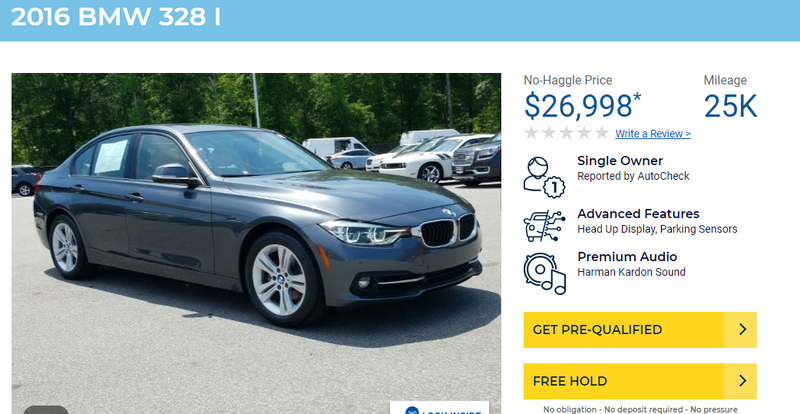Select the fourth rating star

coord(585,133)
